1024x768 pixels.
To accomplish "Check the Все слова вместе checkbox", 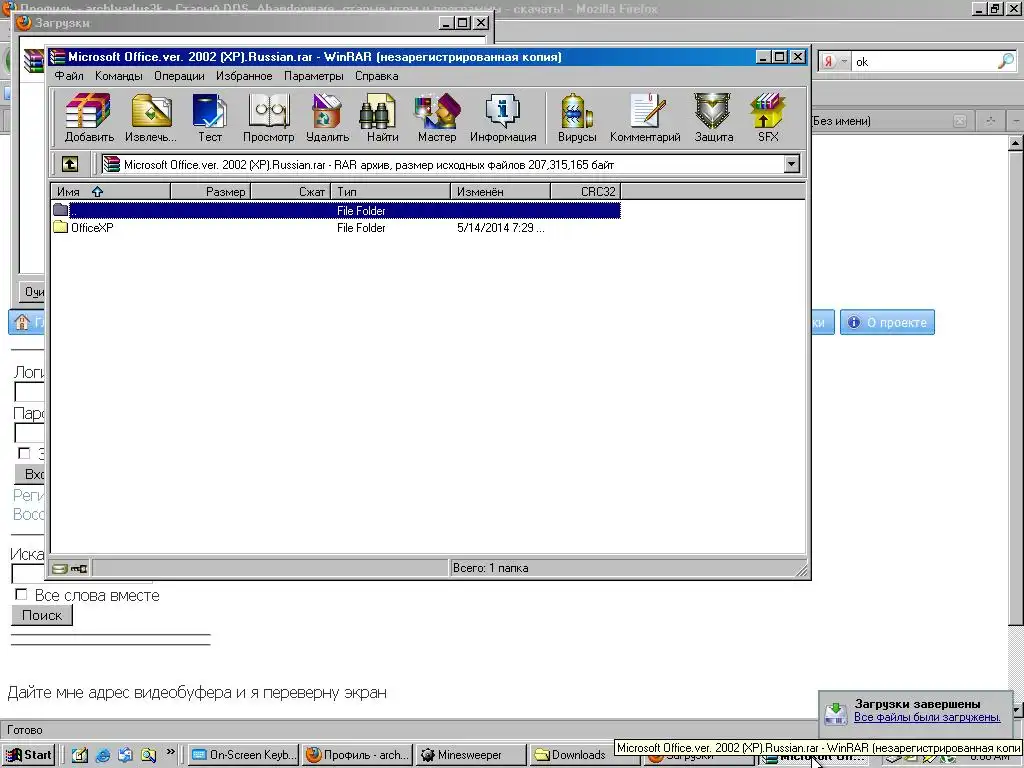I will (22, 594).
